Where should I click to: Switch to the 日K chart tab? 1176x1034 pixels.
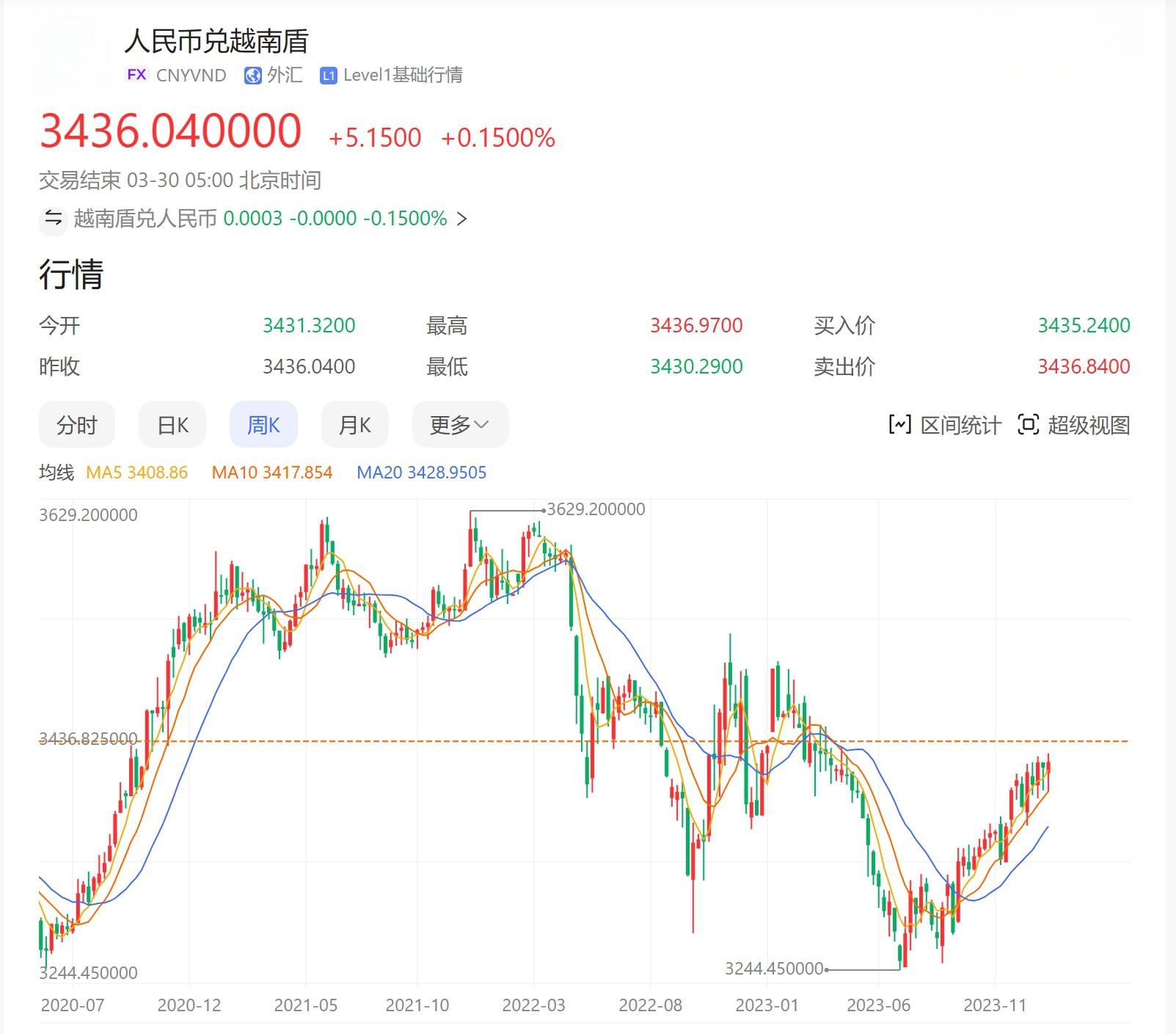(x=172, y=424)
